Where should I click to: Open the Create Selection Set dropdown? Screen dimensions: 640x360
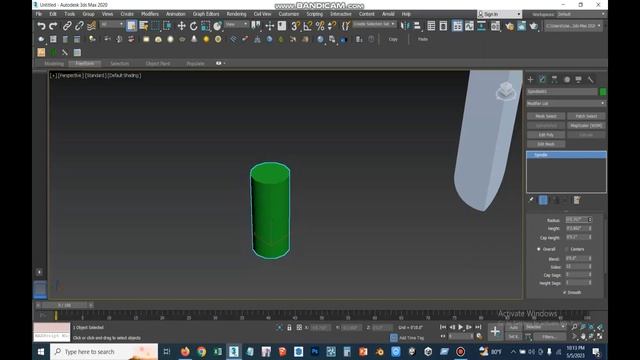pos(374,24)
